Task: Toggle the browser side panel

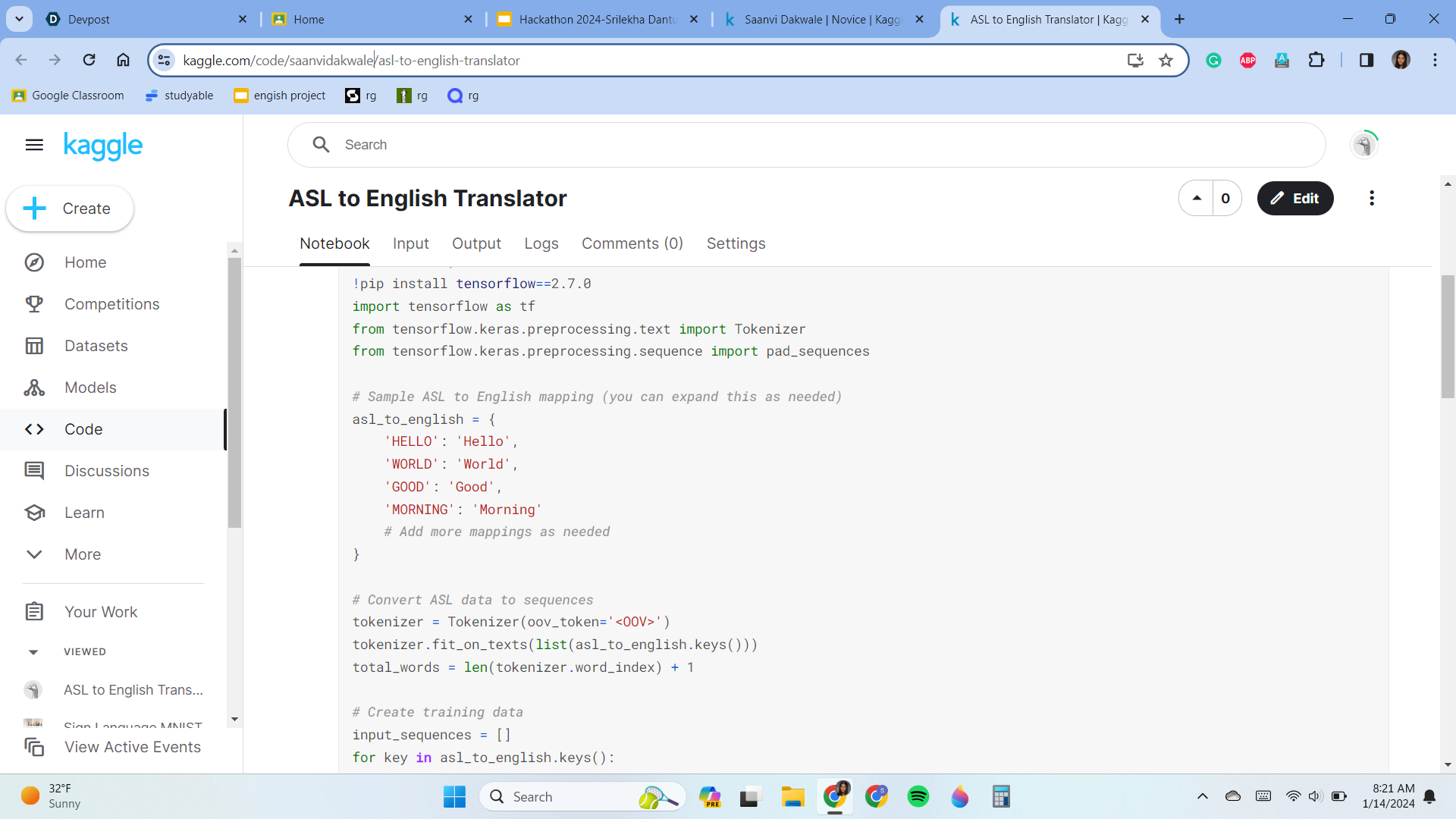Action: pyautogui.click(x=1366, y=61)
